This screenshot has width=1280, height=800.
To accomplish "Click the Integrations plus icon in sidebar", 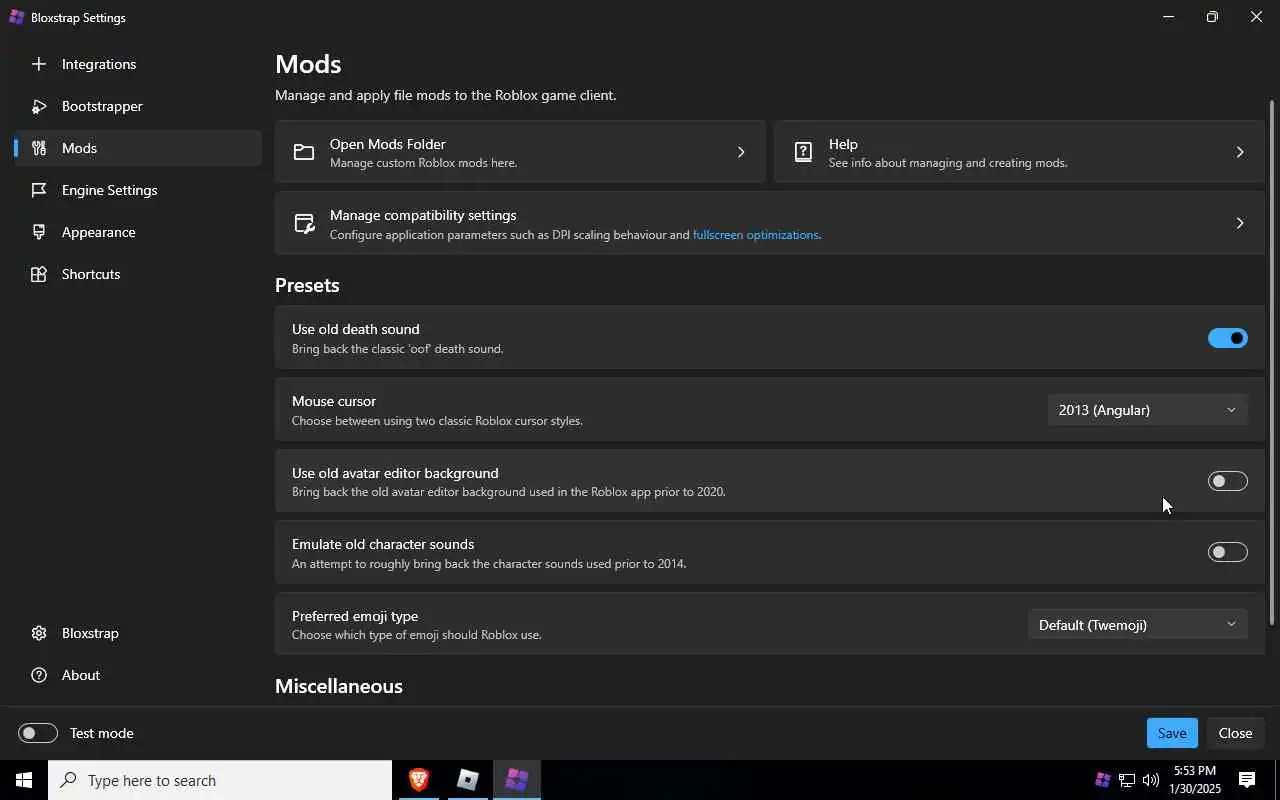I will [x=39, y=64].
